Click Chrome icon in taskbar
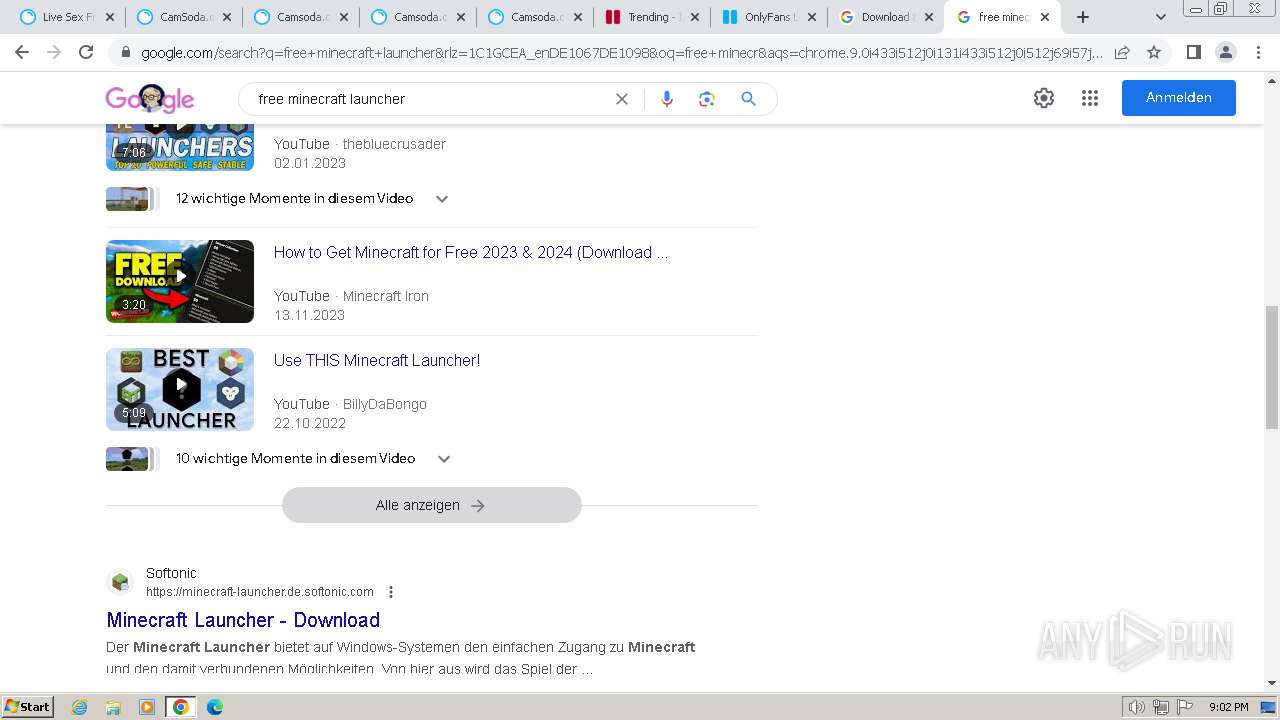This screenshot has height=720, width=1280. [181, 707]
